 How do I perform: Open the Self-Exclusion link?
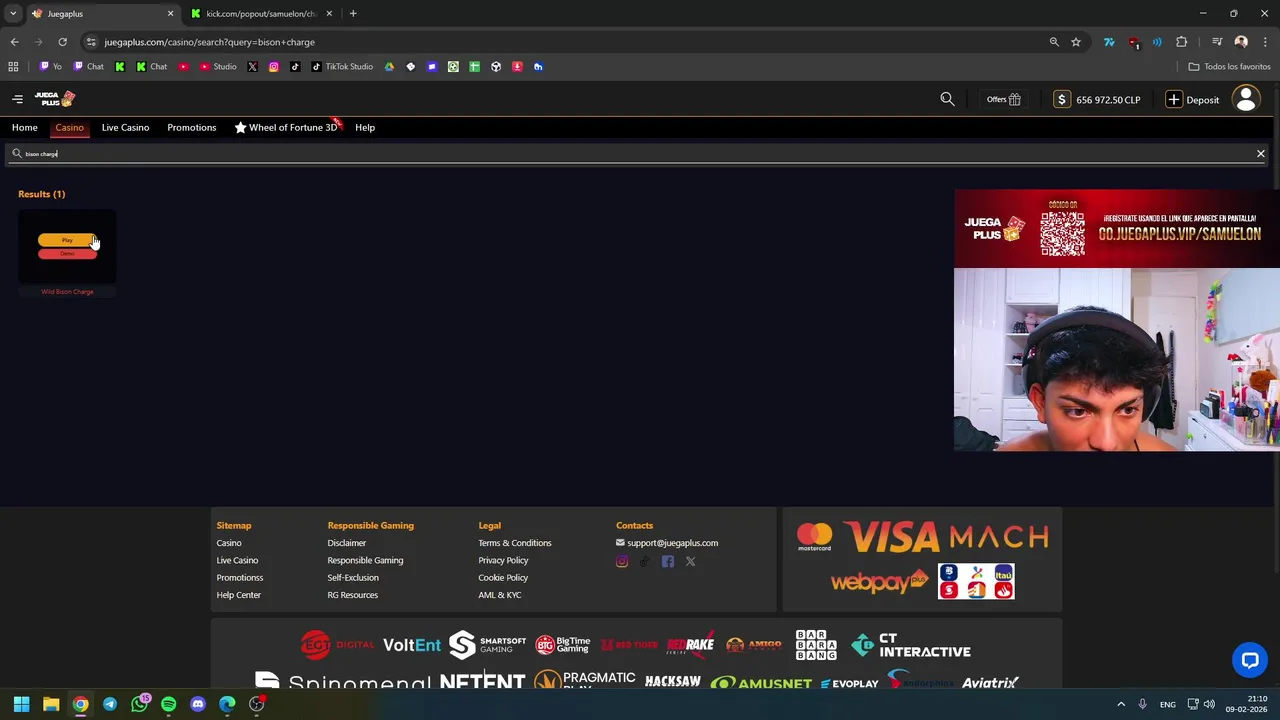(353, 578)
